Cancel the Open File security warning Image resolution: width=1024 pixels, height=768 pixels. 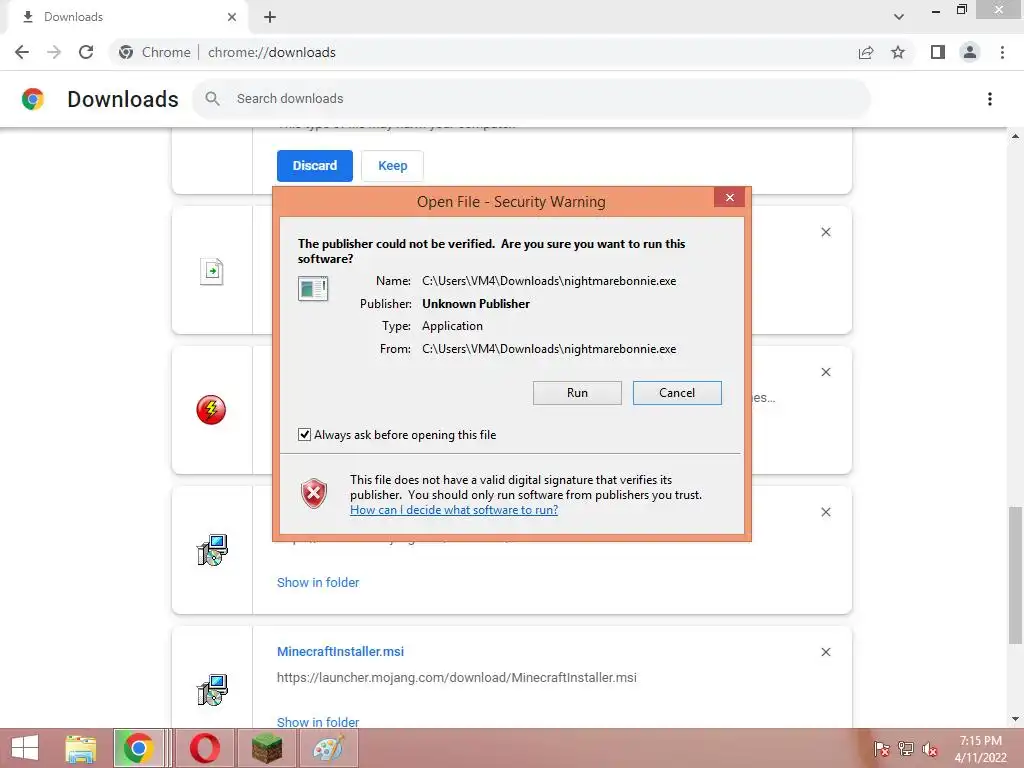(677, 392)
